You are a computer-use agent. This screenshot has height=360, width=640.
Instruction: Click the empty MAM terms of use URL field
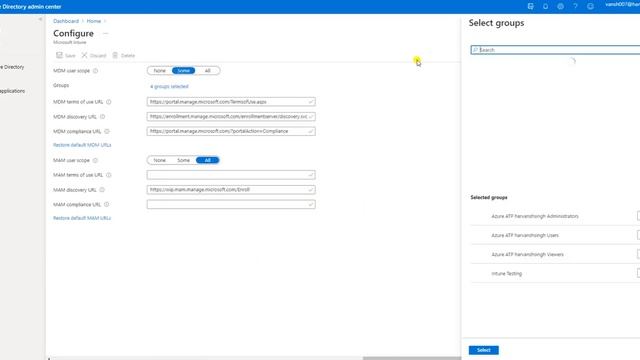coord(231,175)
